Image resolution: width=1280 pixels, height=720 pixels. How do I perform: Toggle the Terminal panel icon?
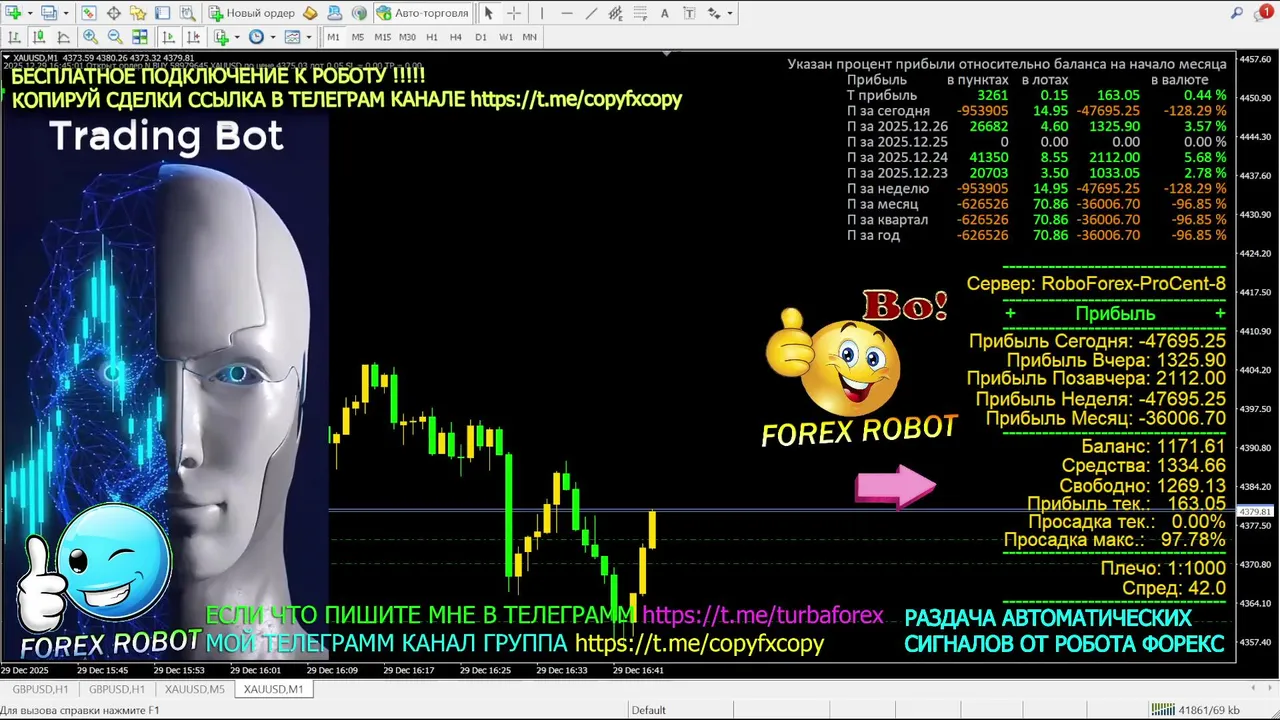pyautogui.click(x=163, y=13)
